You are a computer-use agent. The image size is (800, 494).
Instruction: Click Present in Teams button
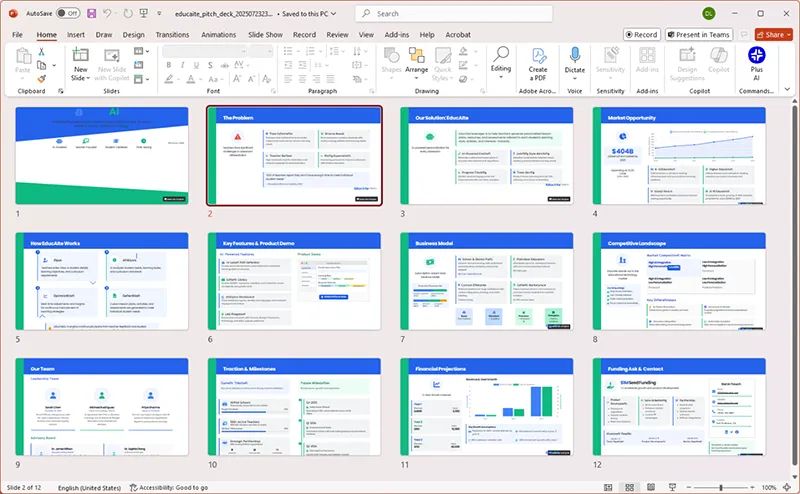coord(703,34)
